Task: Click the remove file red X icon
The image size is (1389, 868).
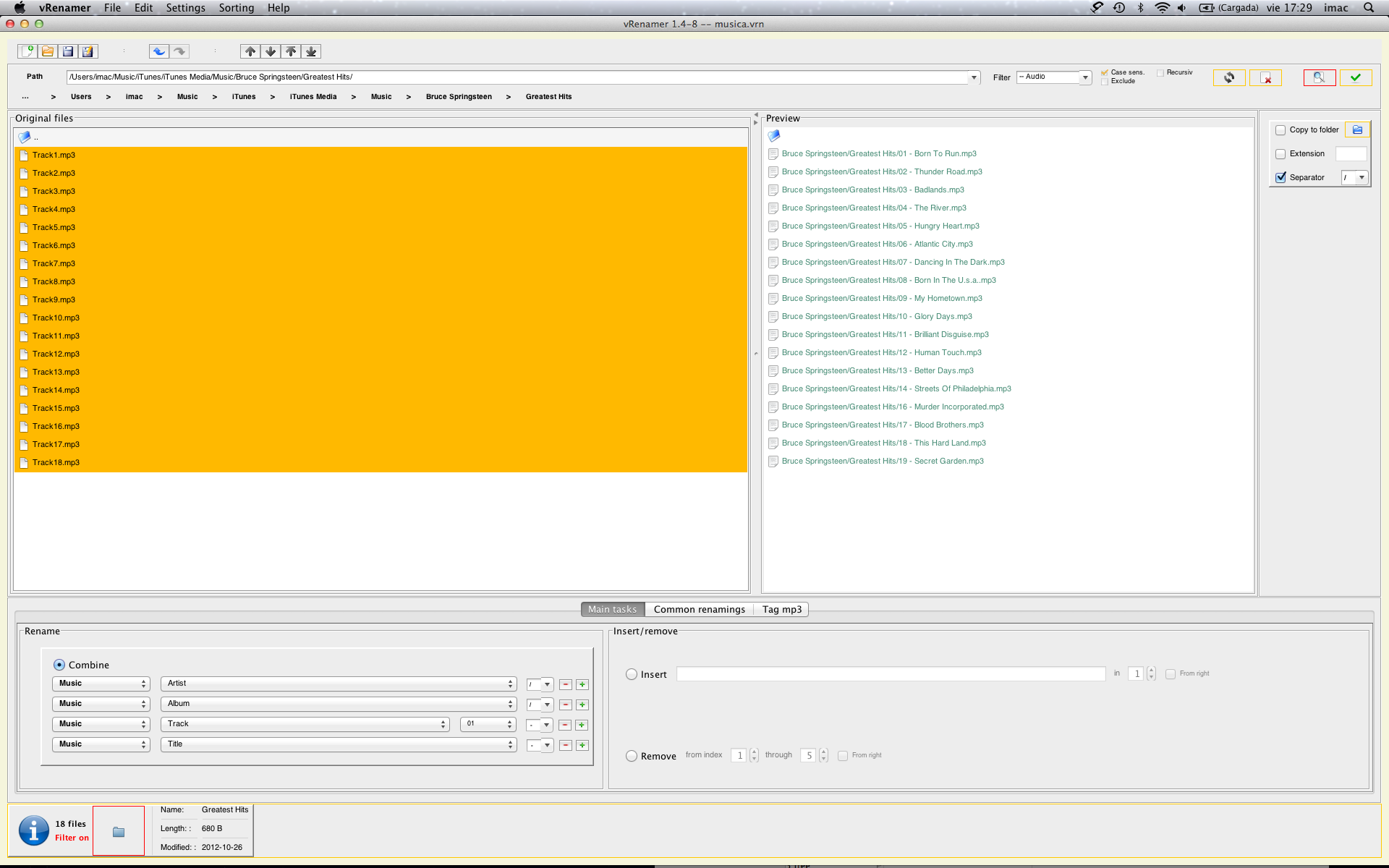Action: pyautogui.click(x=1265, y=77)
